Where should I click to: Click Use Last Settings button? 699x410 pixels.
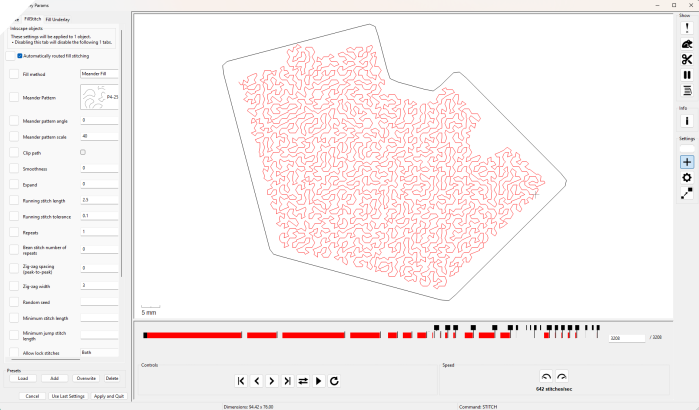pos(68,396)
